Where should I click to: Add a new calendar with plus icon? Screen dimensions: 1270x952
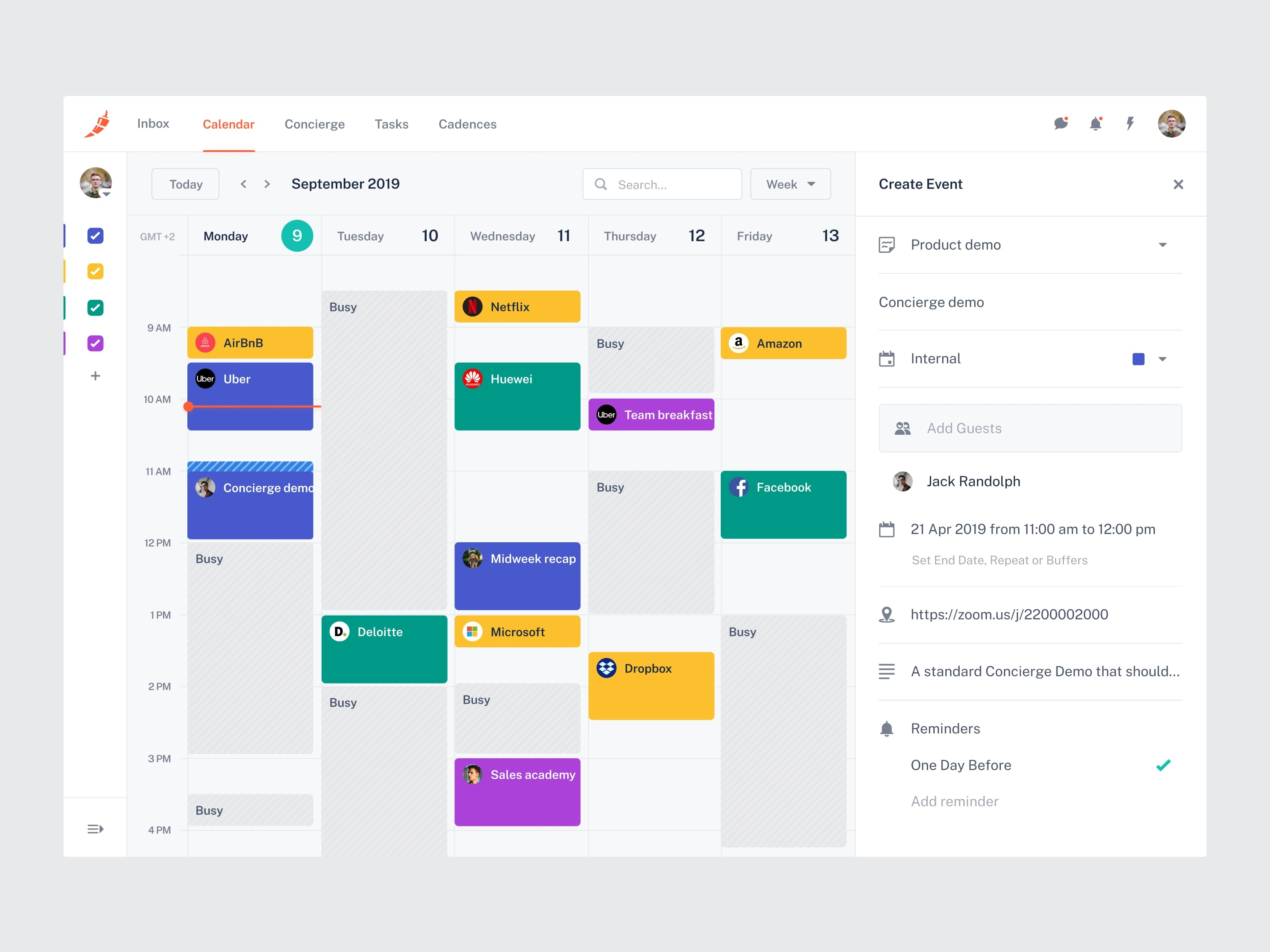point(95,376)
